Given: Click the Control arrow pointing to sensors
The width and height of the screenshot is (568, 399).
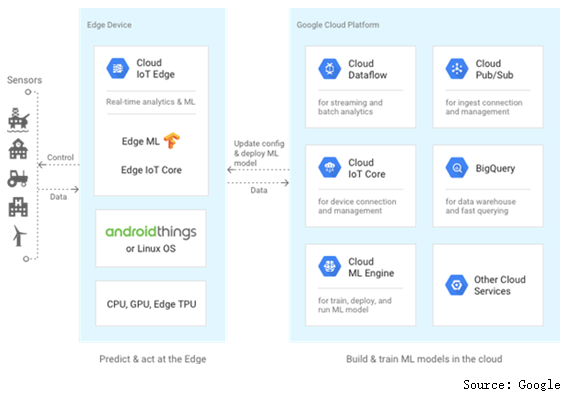Looking at the screenshot, I should tap(59, 165).
